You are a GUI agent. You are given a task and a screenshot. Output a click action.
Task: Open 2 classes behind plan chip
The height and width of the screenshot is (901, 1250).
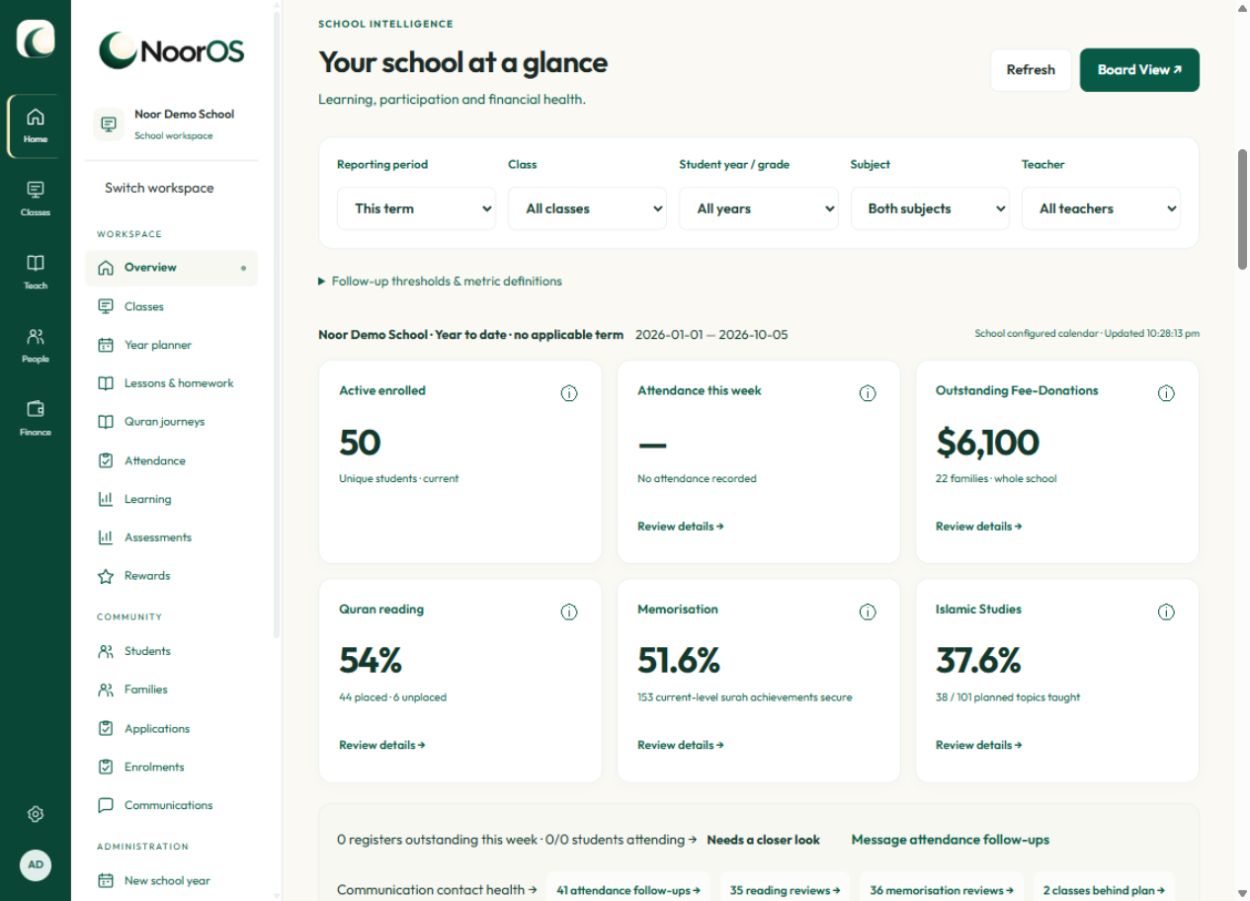1103,890
